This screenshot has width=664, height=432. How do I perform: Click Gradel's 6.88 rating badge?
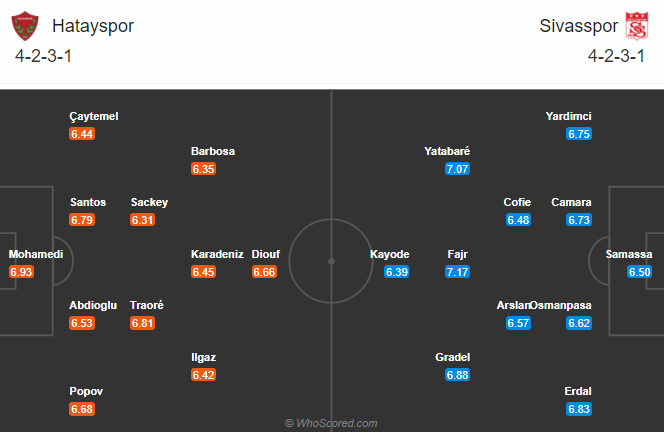(457, 375)
